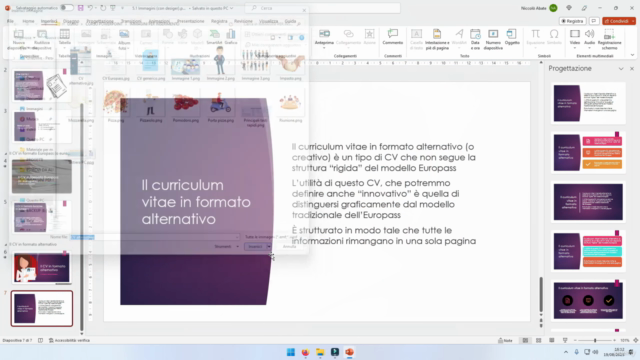
Task: Click zoom in plus button
Action: [614, 340]
